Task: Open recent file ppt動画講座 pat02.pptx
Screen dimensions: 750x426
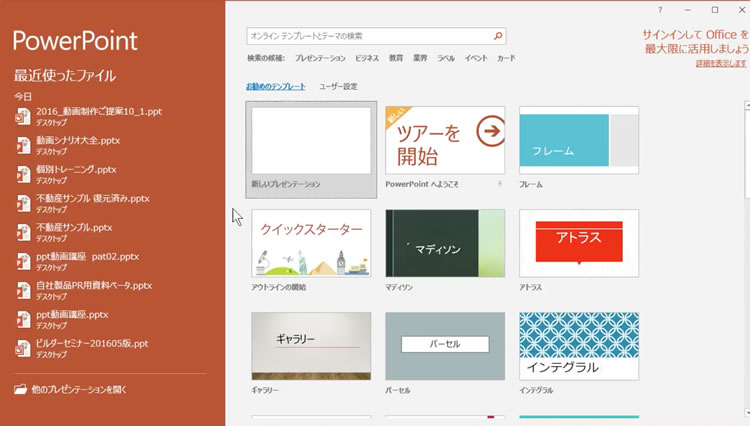Action: tap(88, 257)
